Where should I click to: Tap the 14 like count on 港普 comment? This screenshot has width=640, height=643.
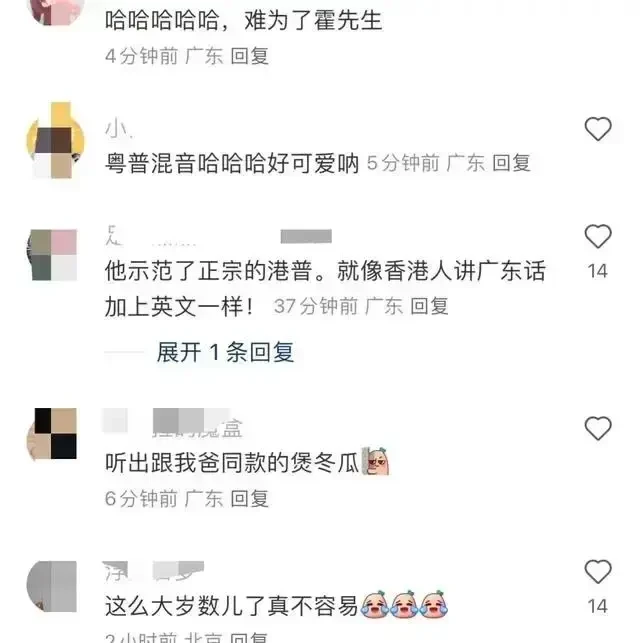click(x=598, y=271)
